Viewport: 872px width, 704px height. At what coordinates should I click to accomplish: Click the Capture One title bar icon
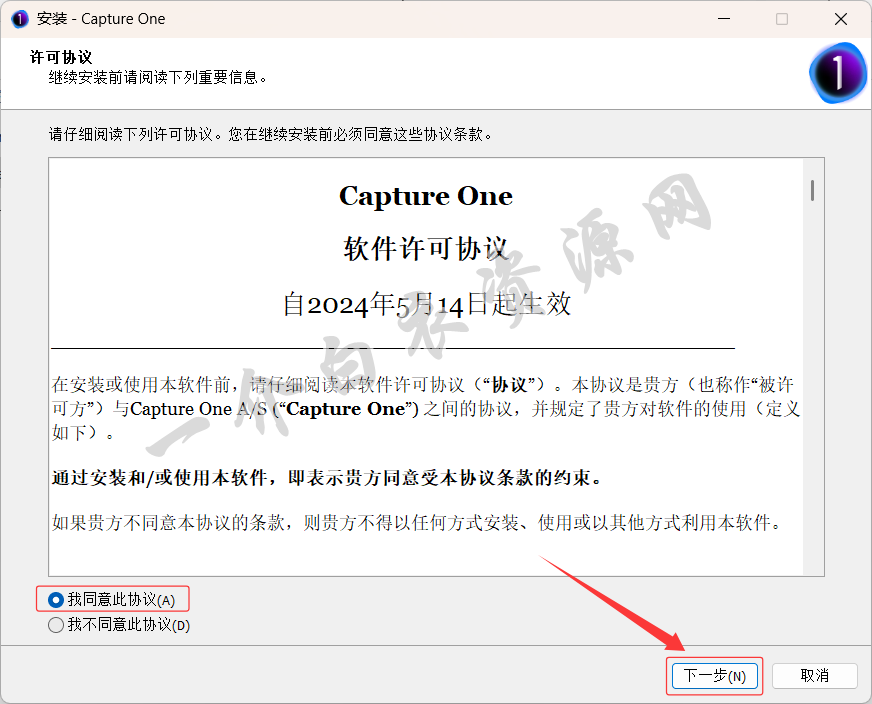[19, 19]
